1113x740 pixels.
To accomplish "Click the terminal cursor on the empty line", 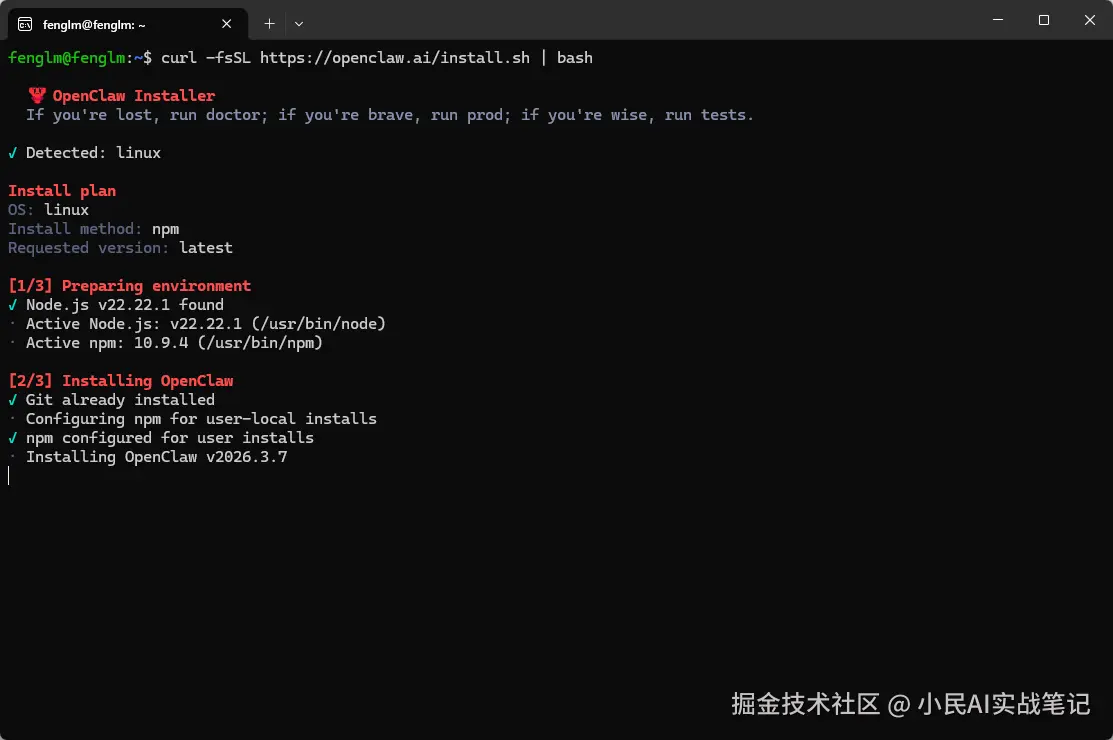I will (9, 476).
